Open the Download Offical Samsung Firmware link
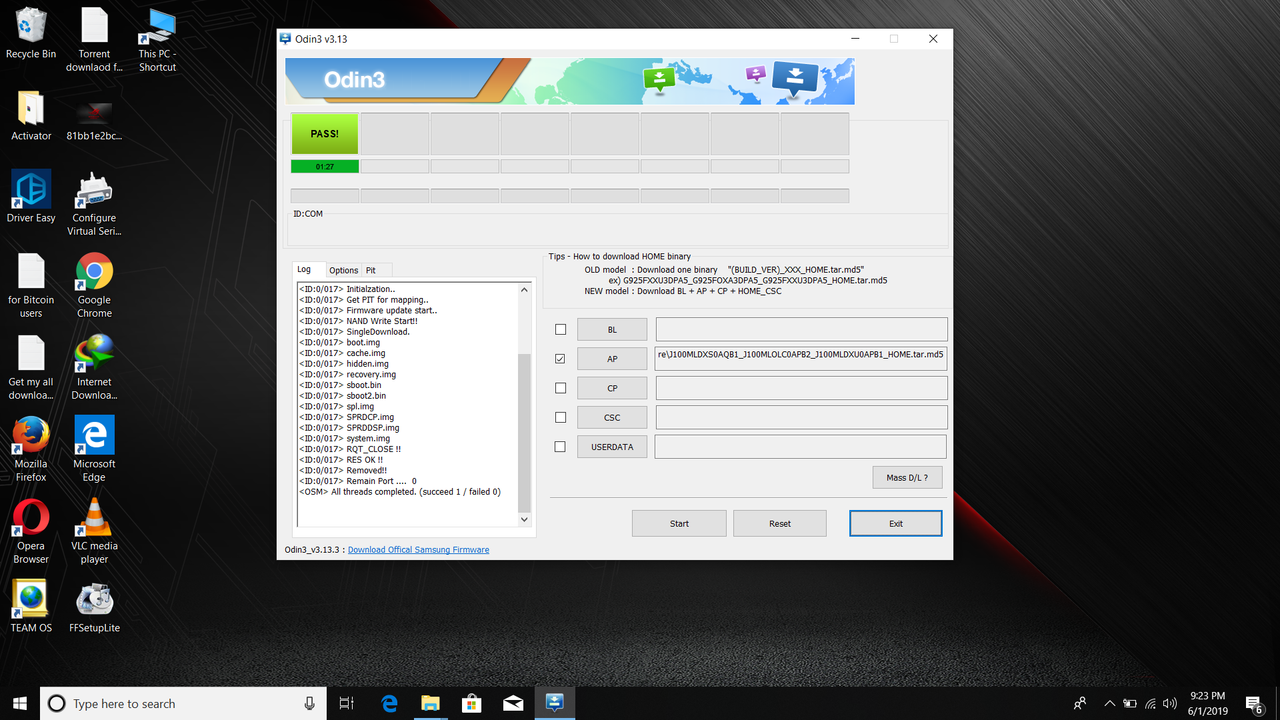The height and width of the screenshot is (720, 1280). (418, 549)
